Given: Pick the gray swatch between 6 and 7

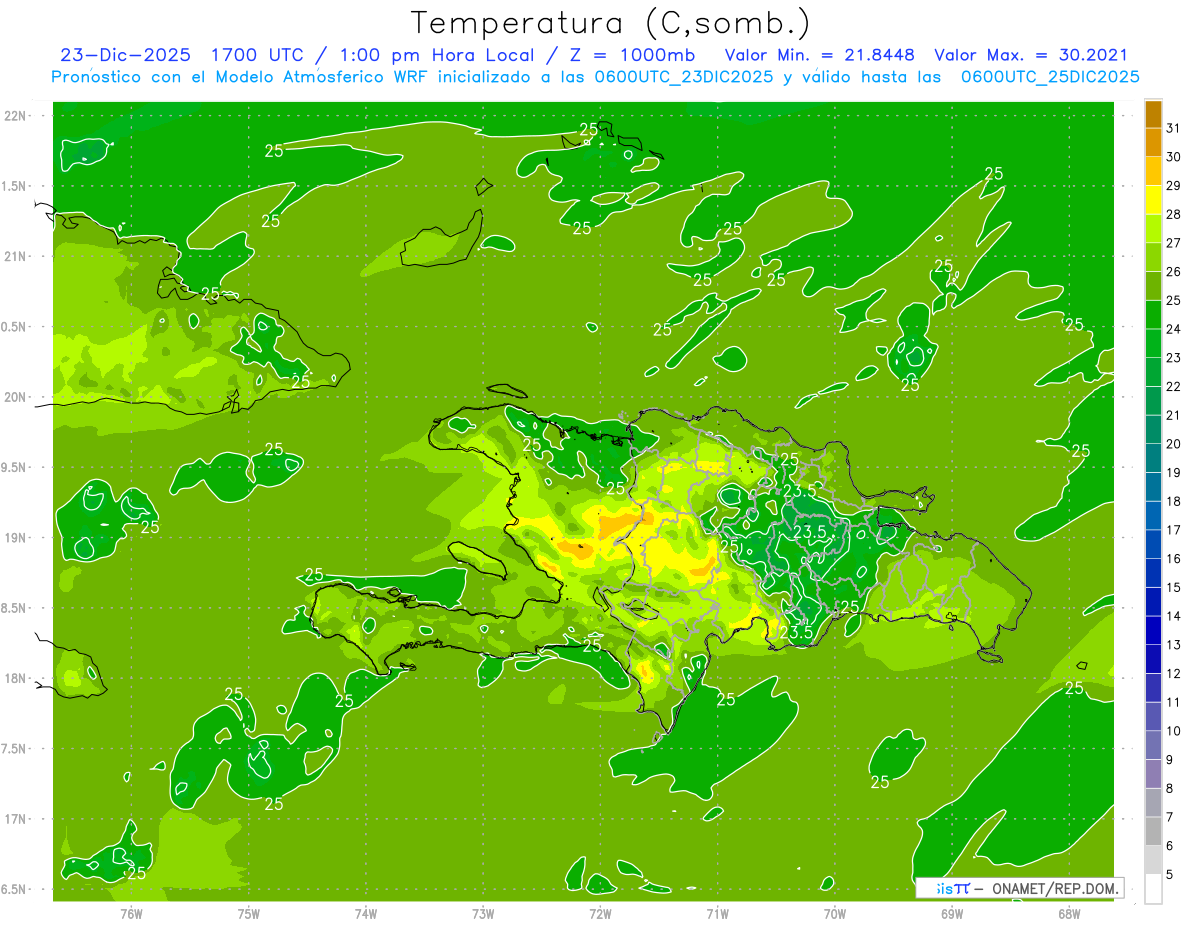Looking at the screenshot, I should (x=1153, y=832).
